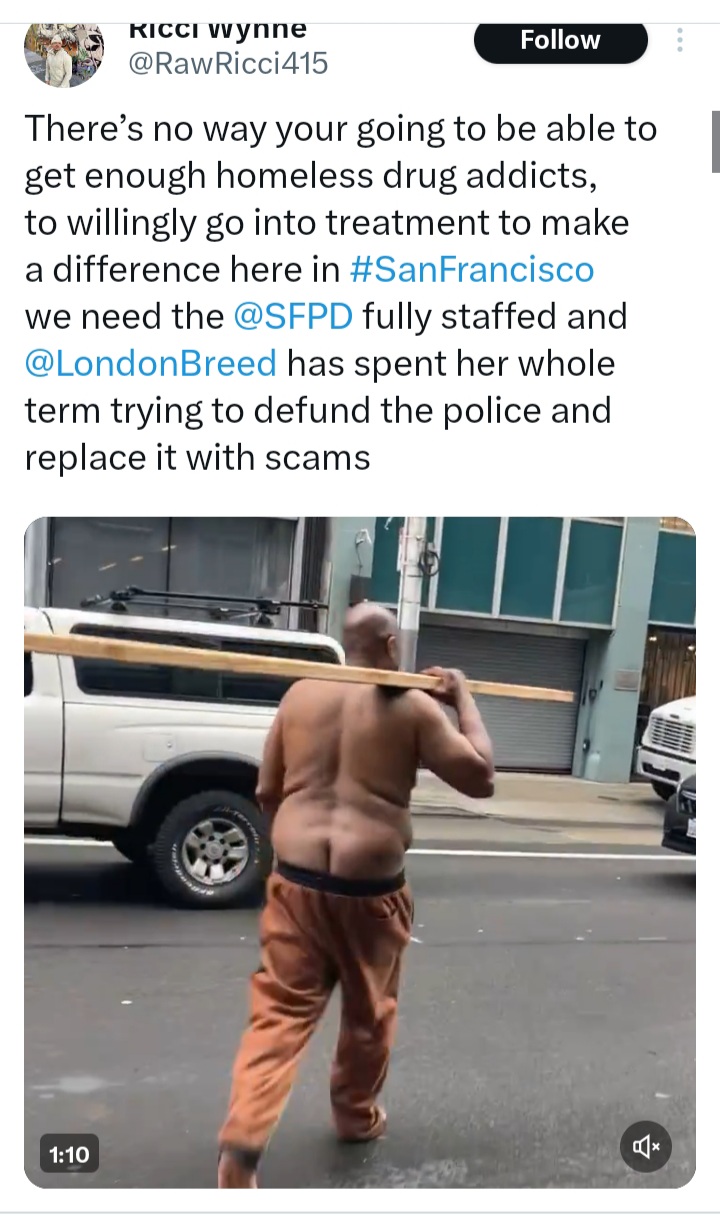Image resolution: width=720 pixels, height=1221 pixels.
Task: Click the white pickup truck in the video
Action: pyautogui.click(x=180, y=740)
